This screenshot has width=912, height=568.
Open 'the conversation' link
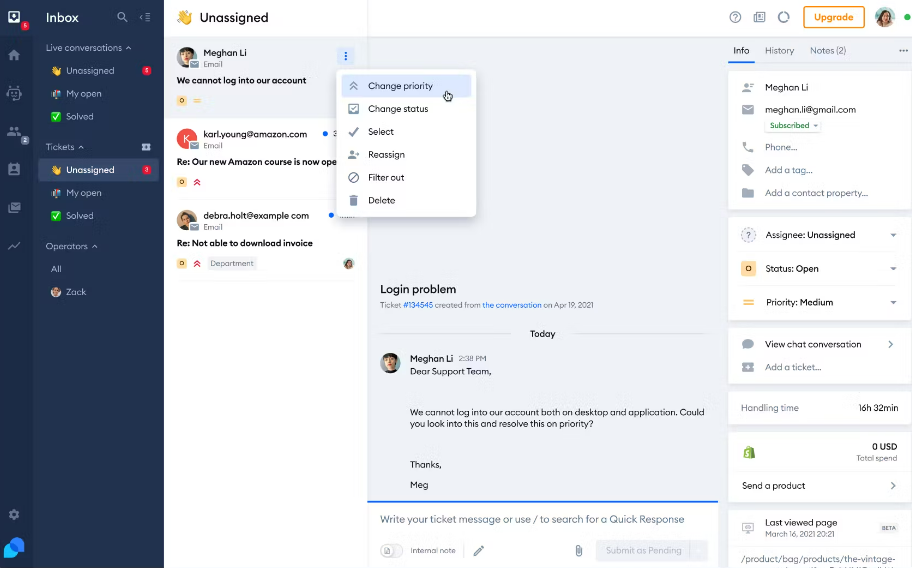511,305
